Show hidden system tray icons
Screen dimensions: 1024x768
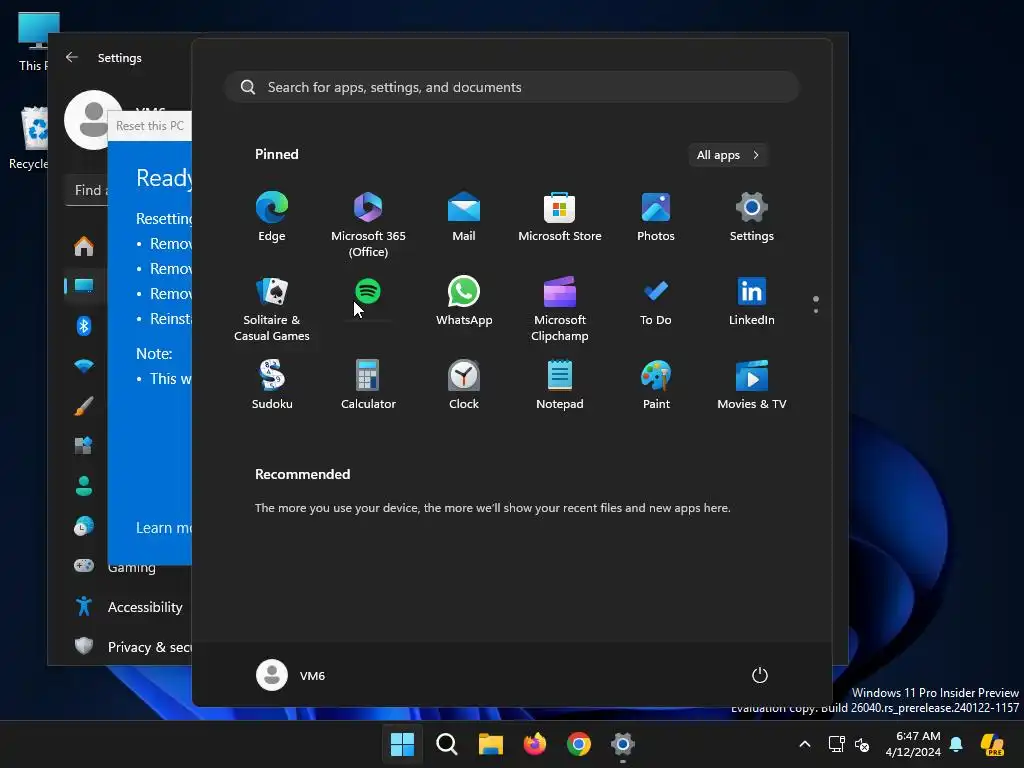point(805,744)
